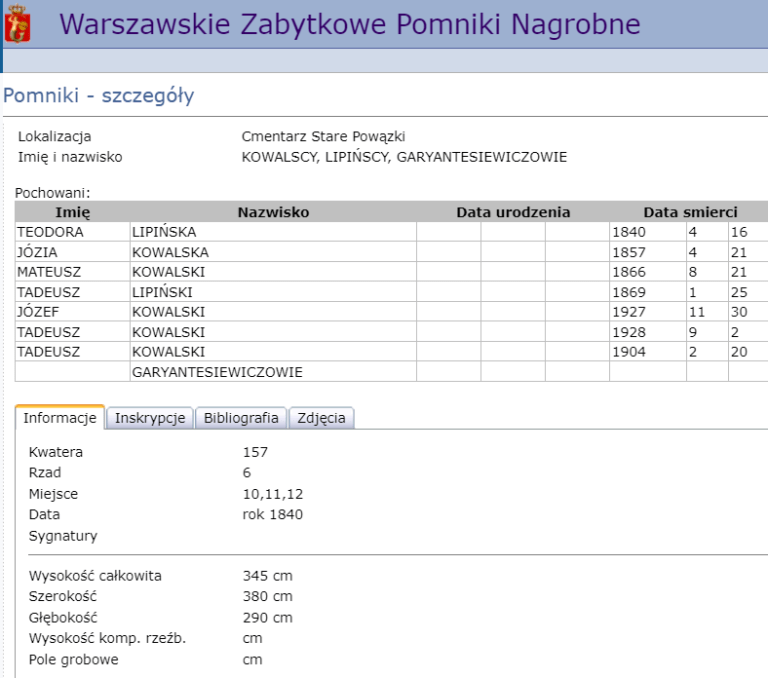The image size is (768, 678).
Task: Select the MATEUSZ name cell
Action: pos(72,272)
